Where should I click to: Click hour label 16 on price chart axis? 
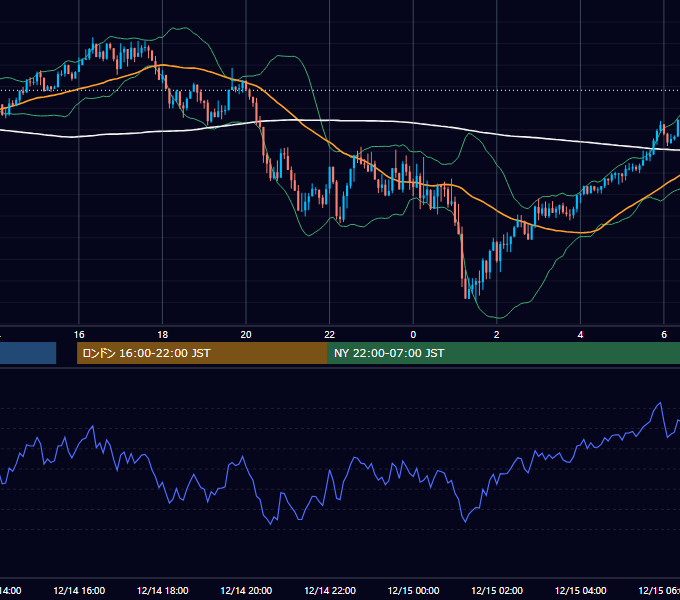pos(79,335)
